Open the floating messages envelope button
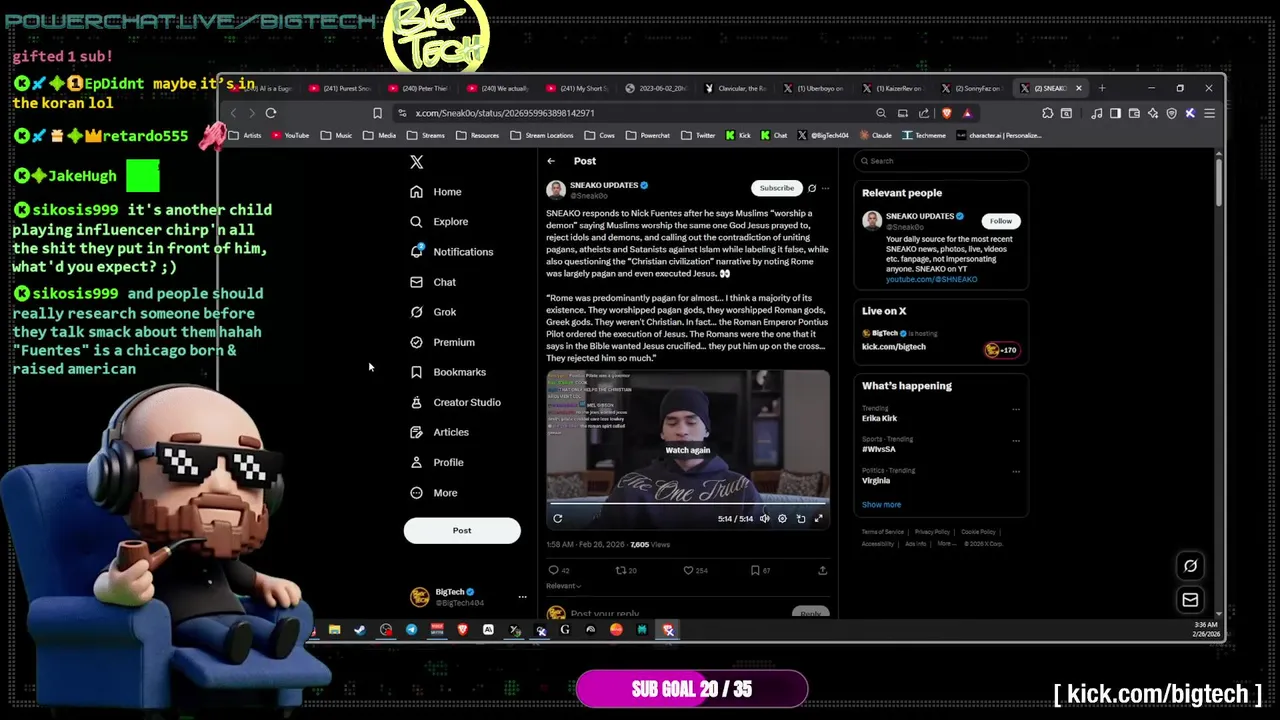The height and width of the screenshot is (720, 1280). (1190, 600)
